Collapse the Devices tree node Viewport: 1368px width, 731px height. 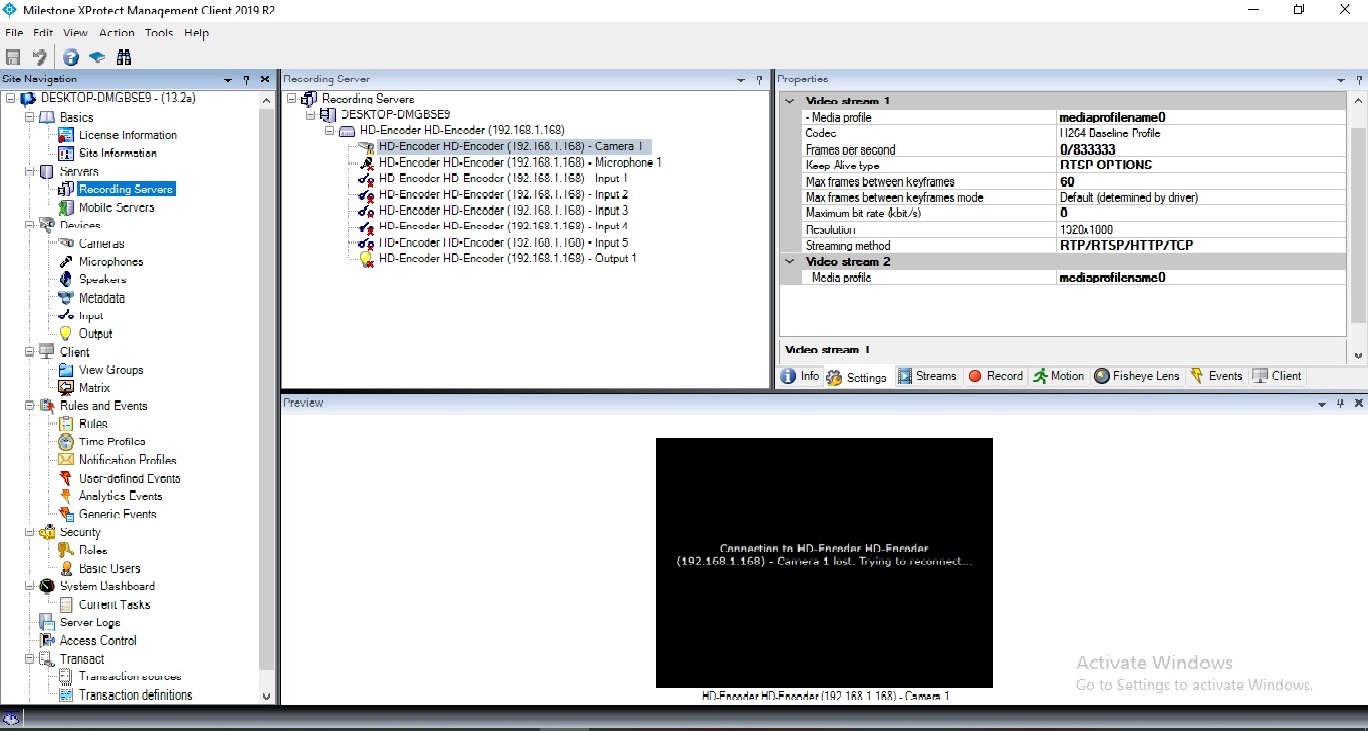click(x=29, y=225)
